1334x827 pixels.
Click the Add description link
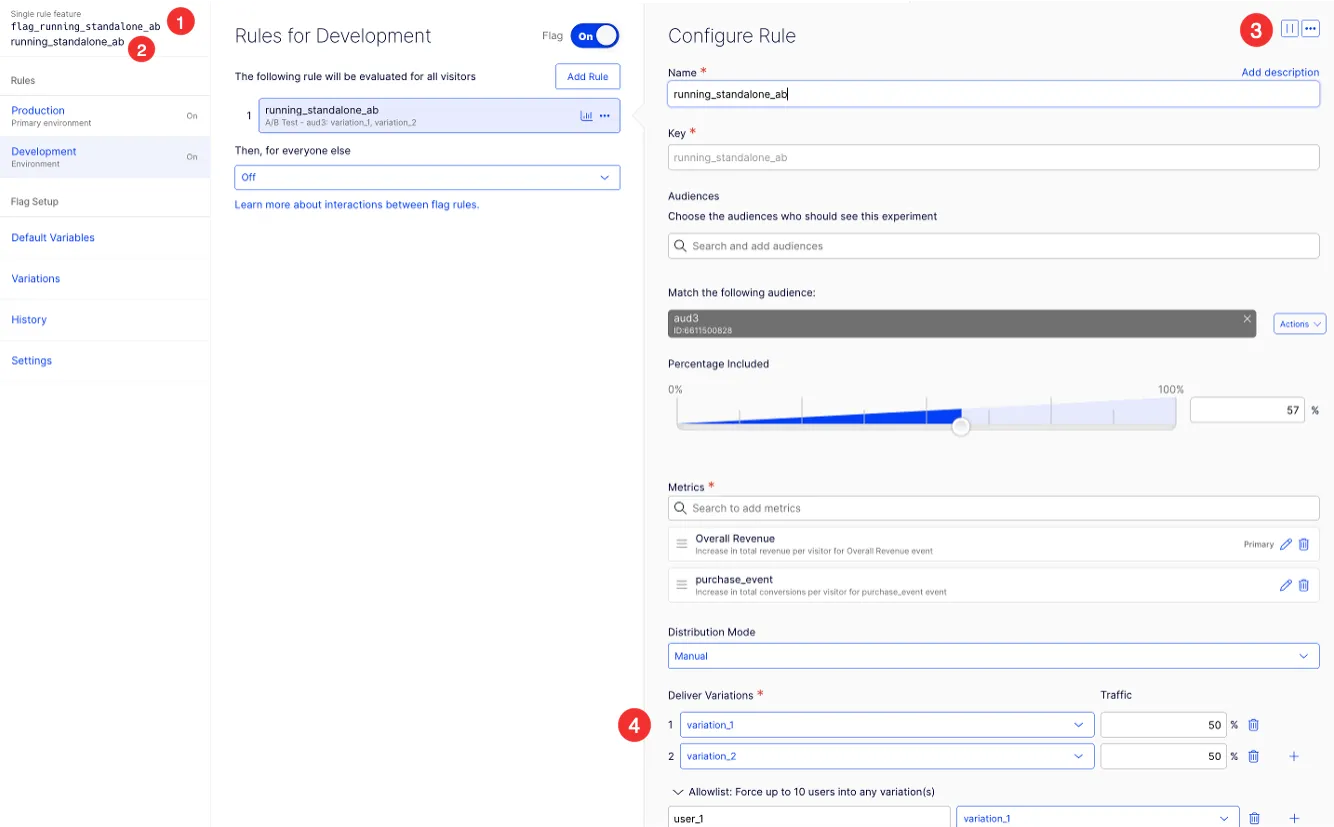1280,72
